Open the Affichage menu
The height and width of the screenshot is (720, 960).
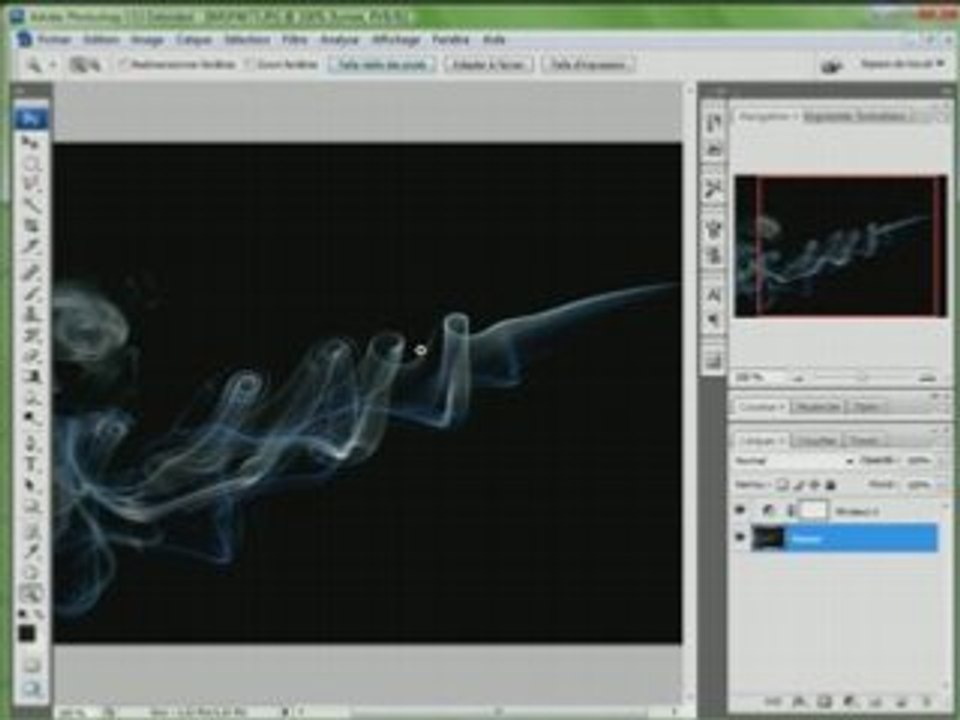tap(396, 40)
